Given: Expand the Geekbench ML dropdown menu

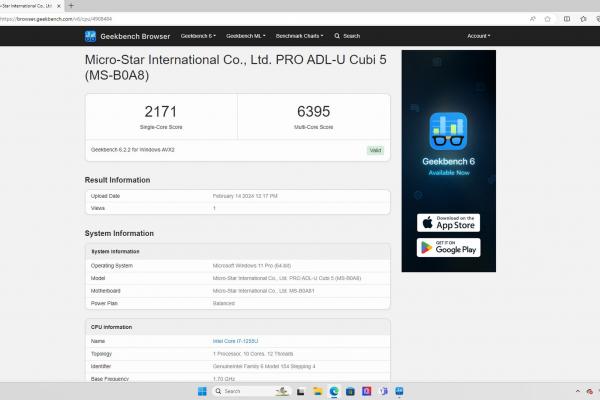Looking at the screenshot, I should pyautogui.click(x=246, y=36).
